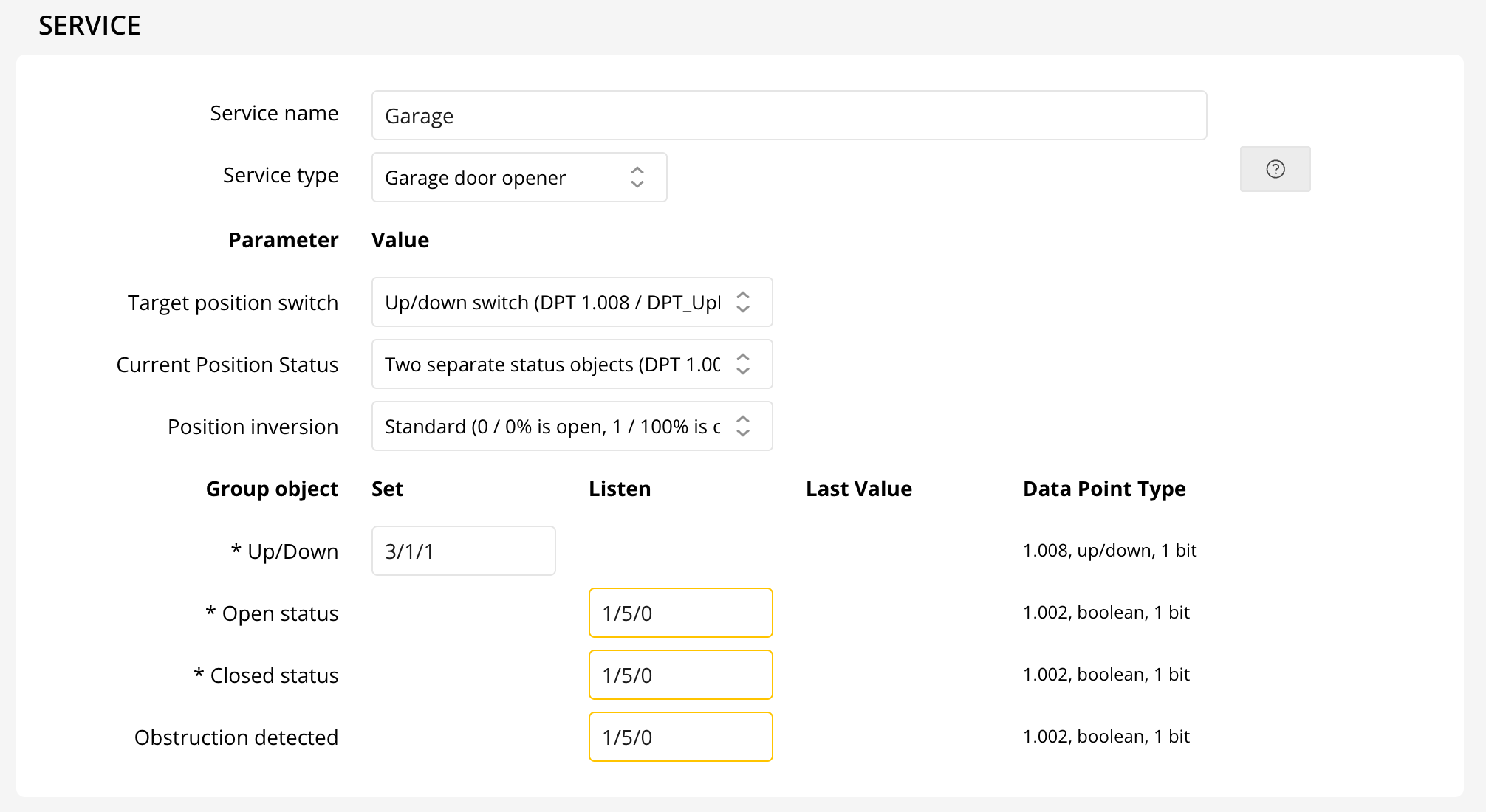
Task: Click the Obstruction detected Listen address field
Action: 679,736
